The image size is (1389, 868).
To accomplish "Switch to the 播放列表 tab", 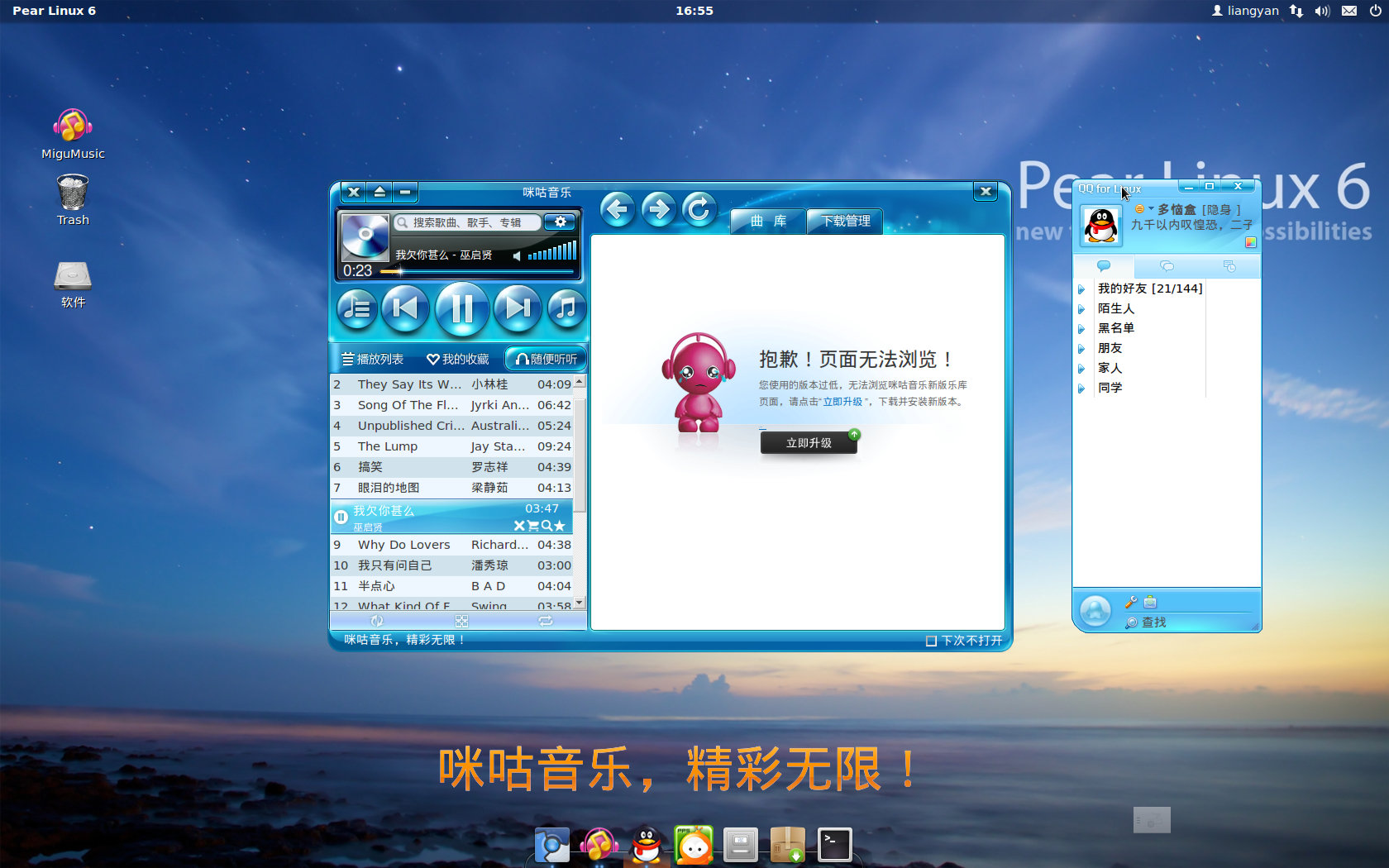I will (373, 359).
